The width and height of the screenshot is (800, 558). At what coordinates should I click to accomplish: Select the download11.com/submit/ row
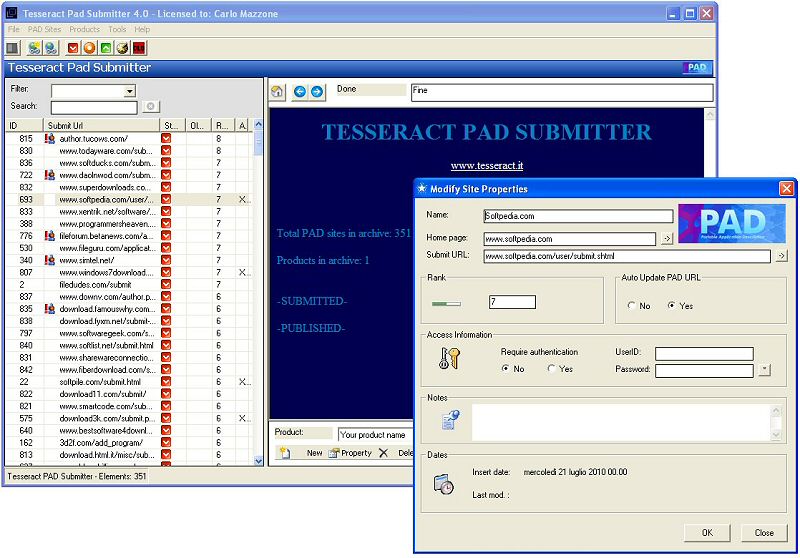(x=129, y=394)
